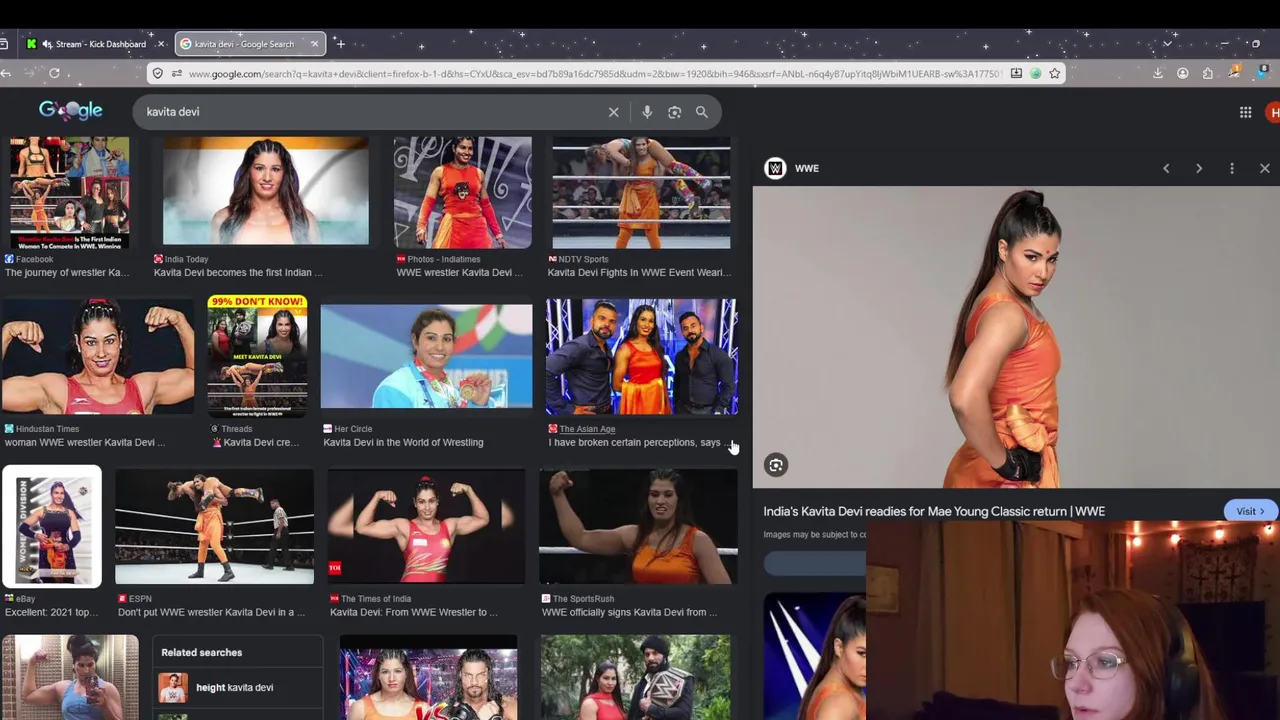Click the WWE source logo in the preview
The image size is (1280, 720).
click(x=775, y=168)
